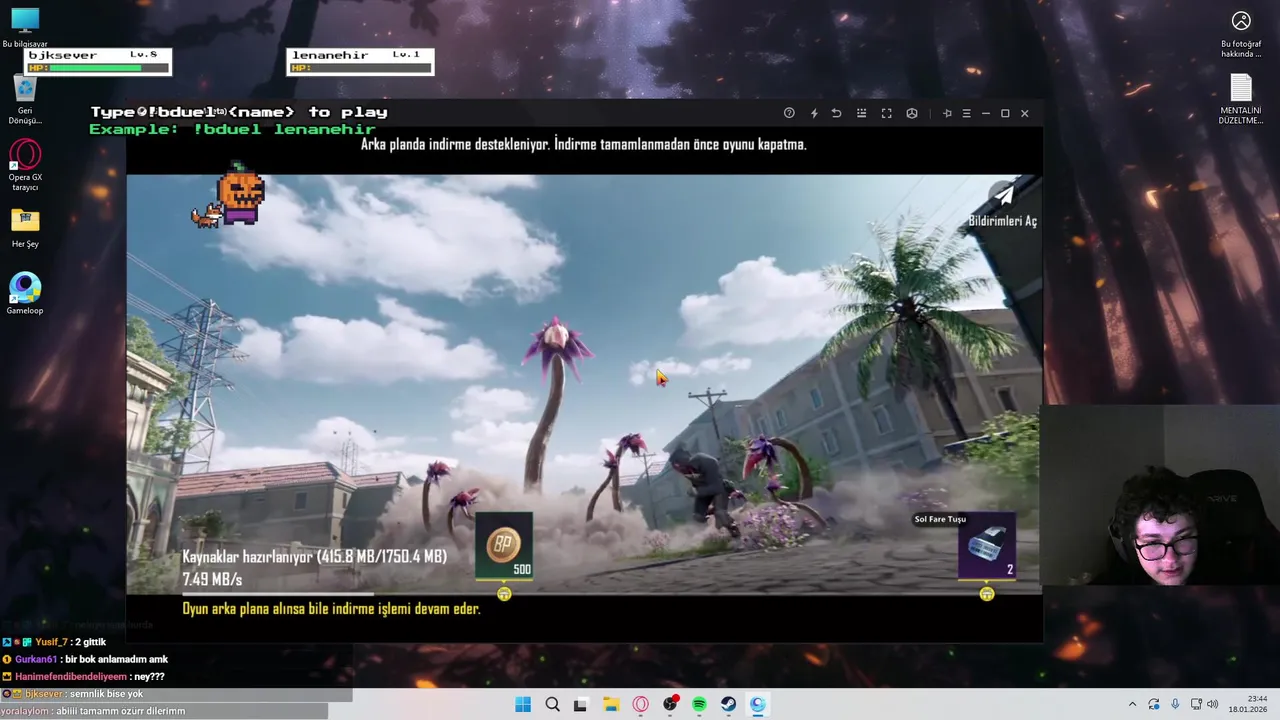The width and height of the screenshot is (1280, 720).
Task: Switch to OBS Studio on the taskbar
Action: [670, 704]
